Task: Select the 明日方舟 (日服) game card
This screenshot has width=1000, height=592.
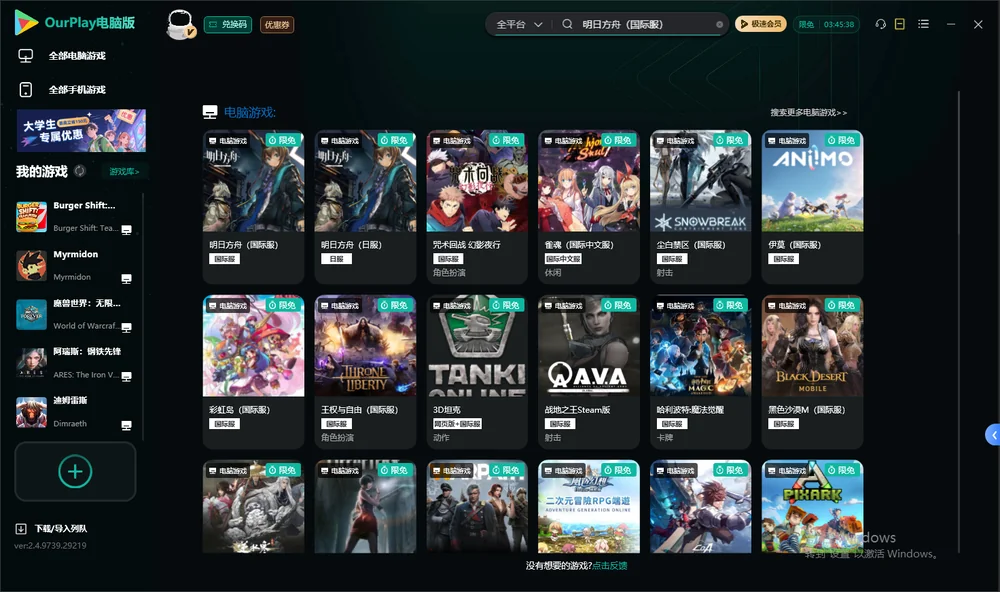Action: (x=365, y=207)
